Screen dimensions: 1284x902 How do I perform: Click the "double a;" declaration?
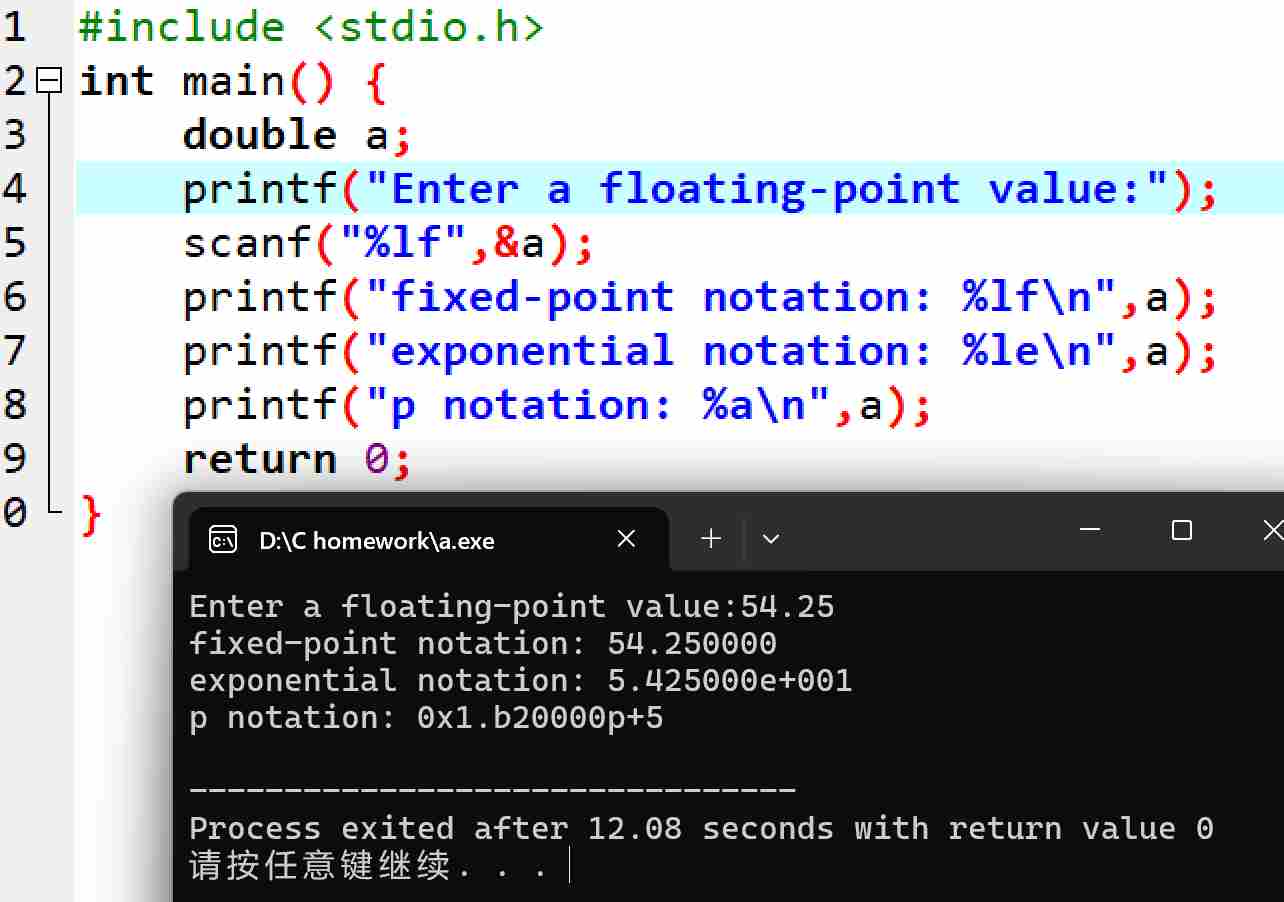point(297,135)
